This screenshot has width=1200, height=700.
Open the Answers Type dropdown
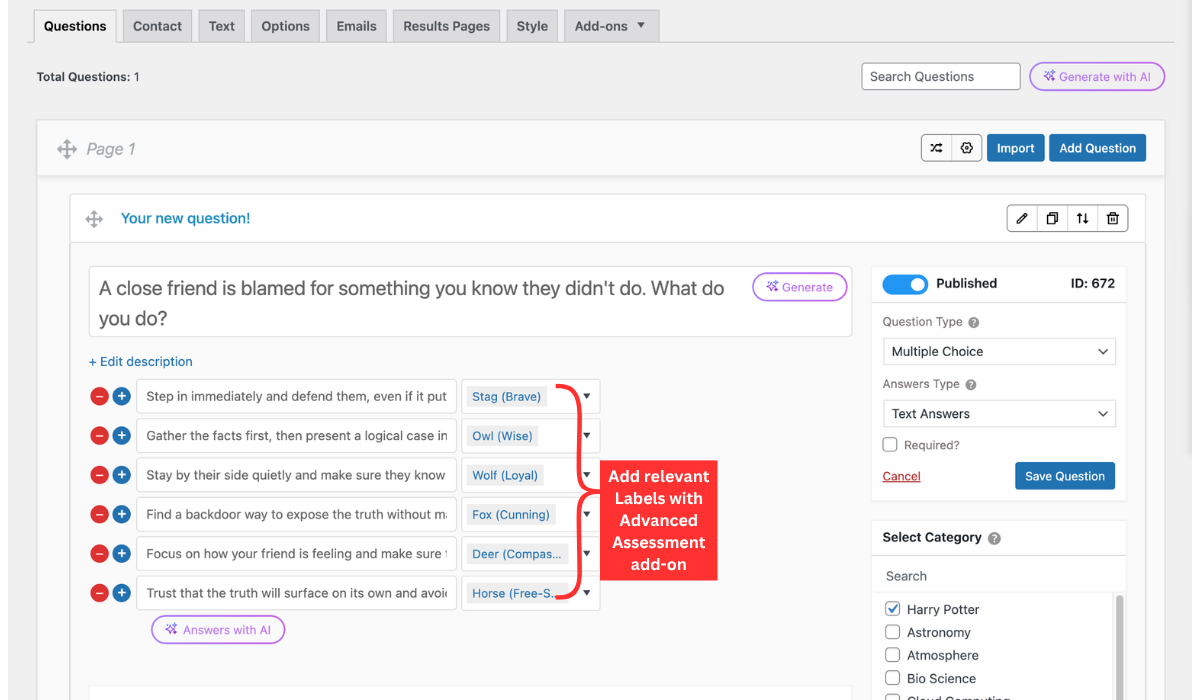(x=998, y=414)
